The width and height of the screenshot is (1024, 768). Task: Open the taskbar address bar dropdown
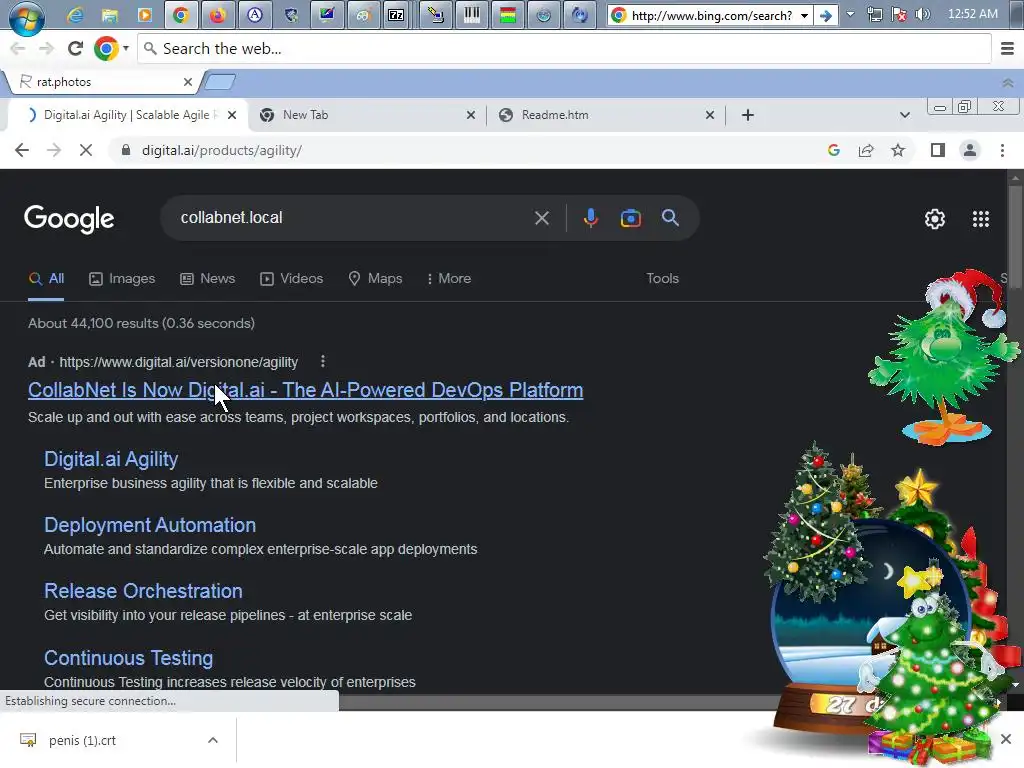(805, 15)
